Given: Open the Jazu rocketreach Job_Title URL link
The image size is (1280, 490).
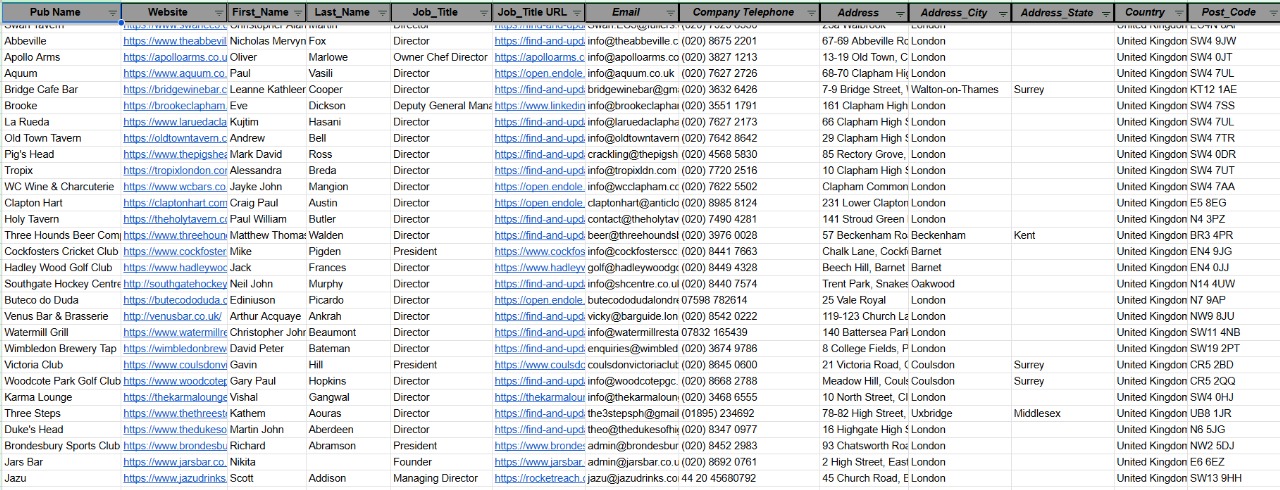Looking at the screenshot, I should [x=540, y=478].
